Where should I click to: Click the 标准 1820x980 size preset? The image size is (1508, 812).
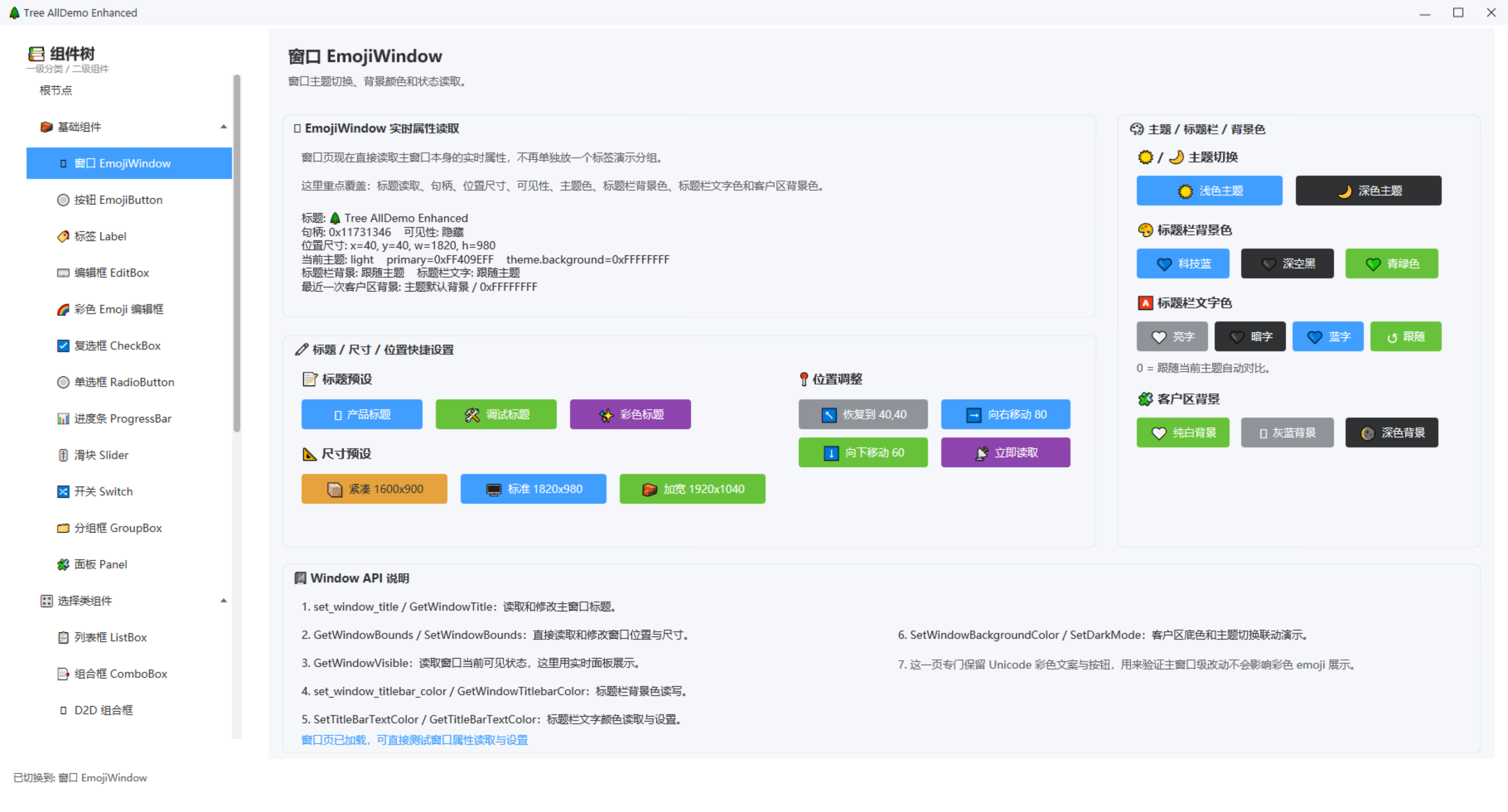pos(532,489)
